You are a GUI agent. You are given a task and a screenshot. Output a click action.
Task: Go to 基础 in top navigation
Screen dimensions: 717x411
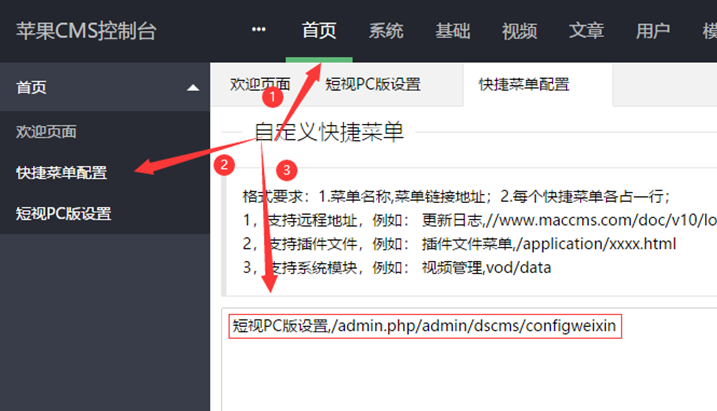click(x=453, y=31)
